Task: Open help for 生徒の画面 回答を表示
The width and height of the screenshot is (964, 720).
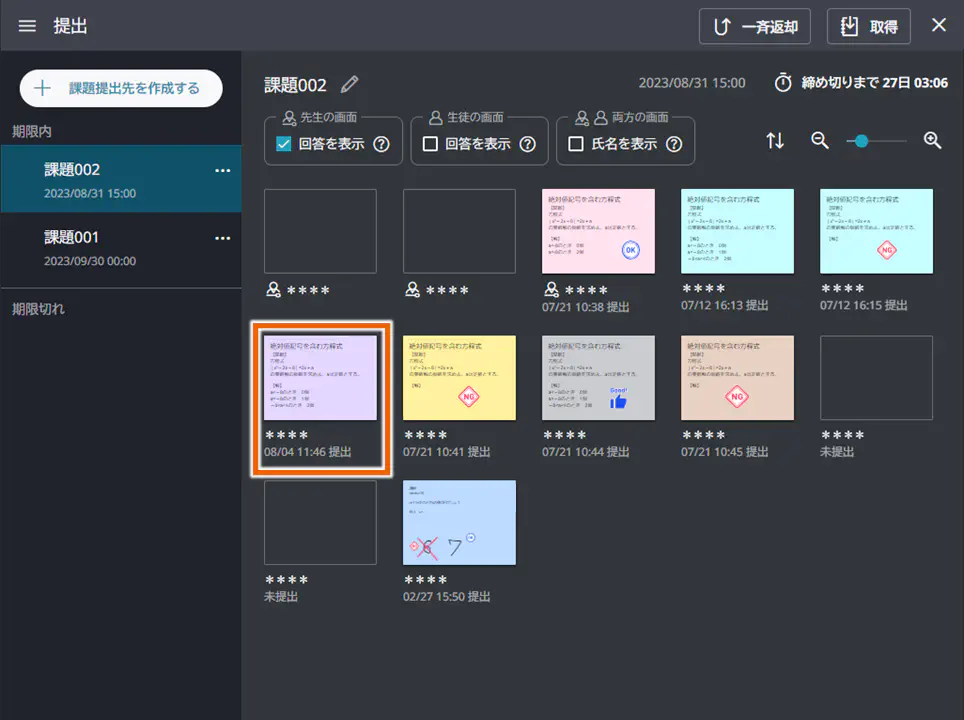Action: 527,144
